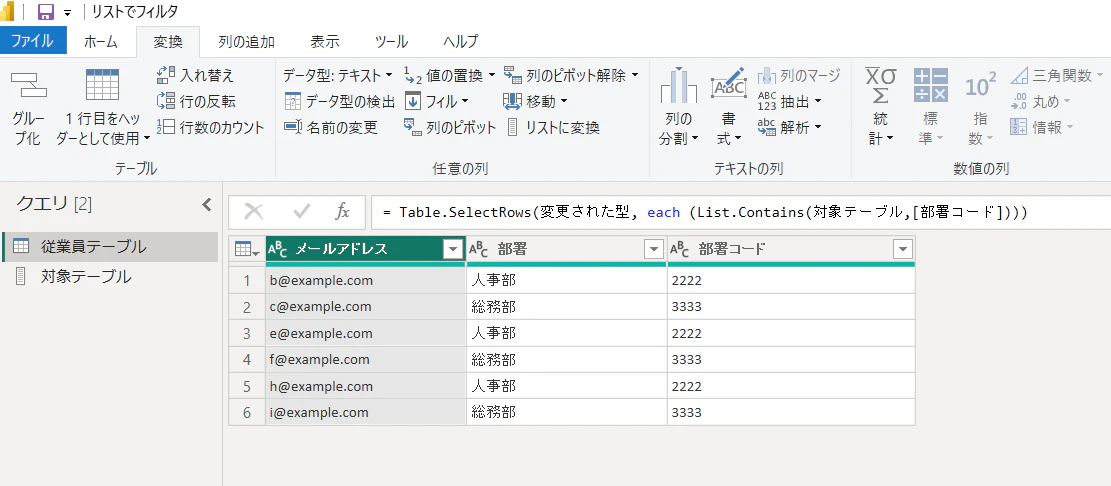Click 2222 cell in row 5
The image size is (1111, 486).
(791, 386)
